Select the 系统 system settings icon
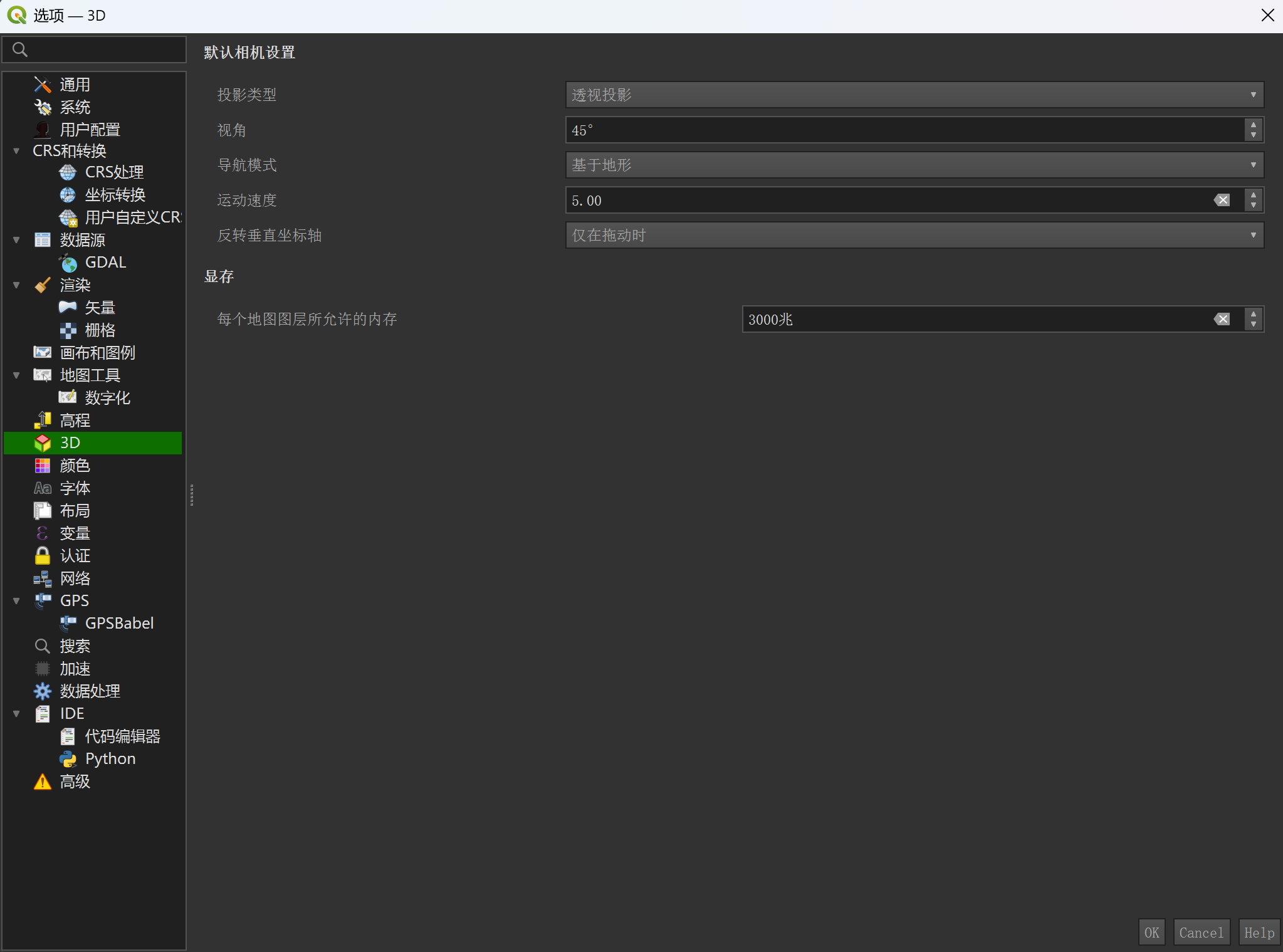Viewport: 1283px width, 952px height. (x=43, y=107)
